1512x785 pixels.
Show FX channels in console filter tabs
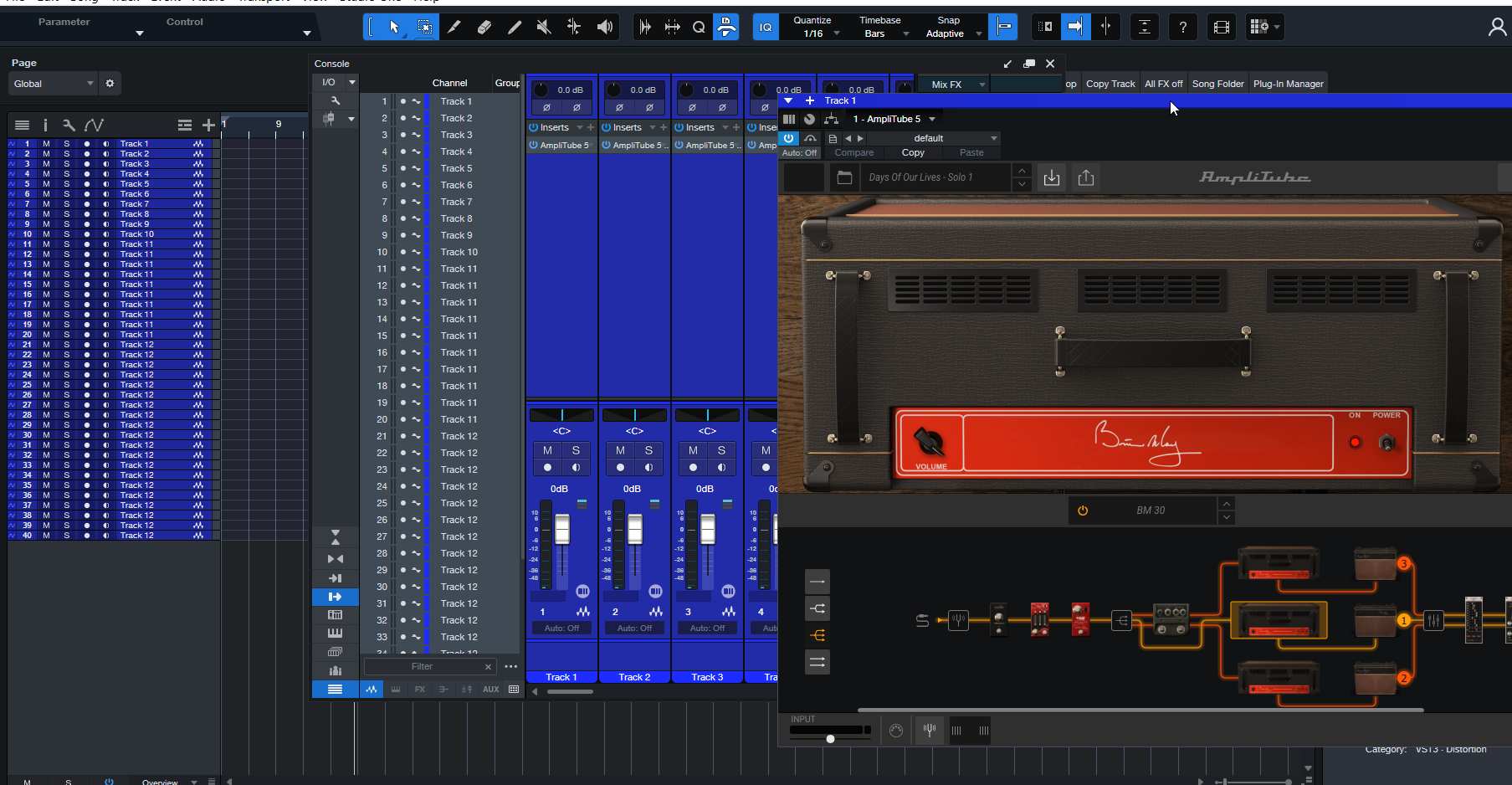[x=420, y=690]
